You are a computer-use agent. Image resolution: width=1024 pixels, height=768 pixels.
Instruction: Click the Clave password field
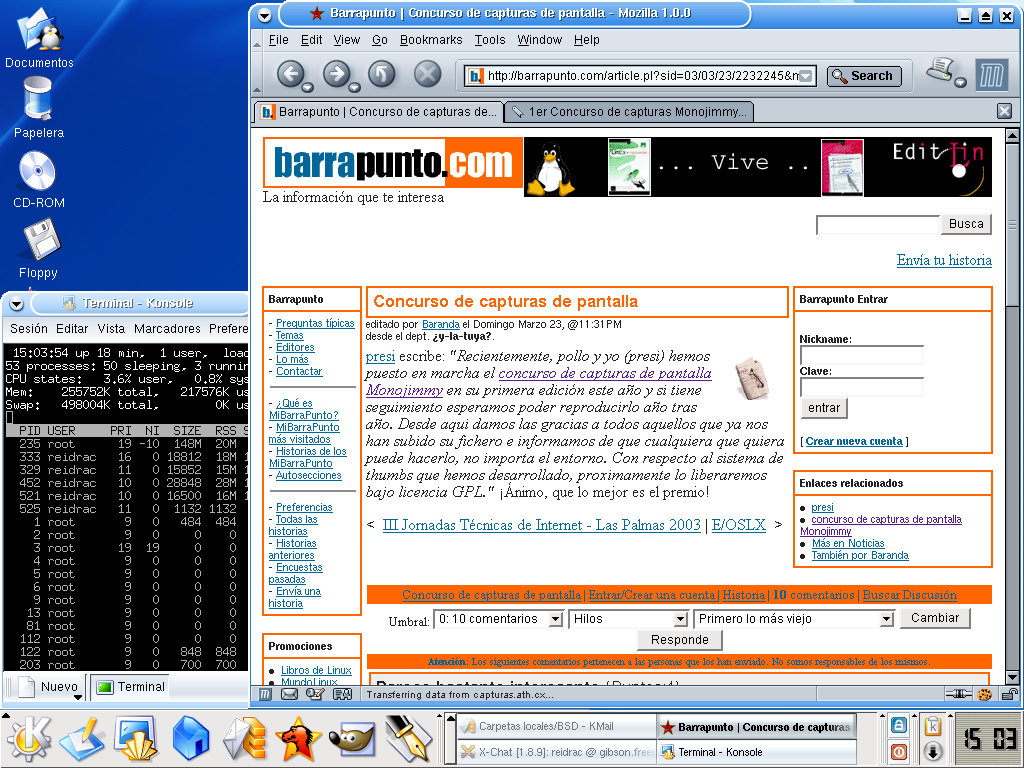tap(861, 387)
